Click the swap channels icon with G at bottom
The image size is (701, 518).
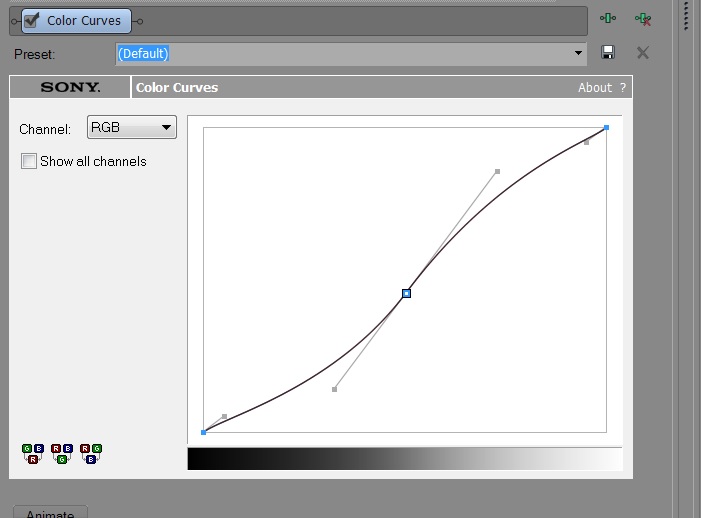[x=62, y=454]
